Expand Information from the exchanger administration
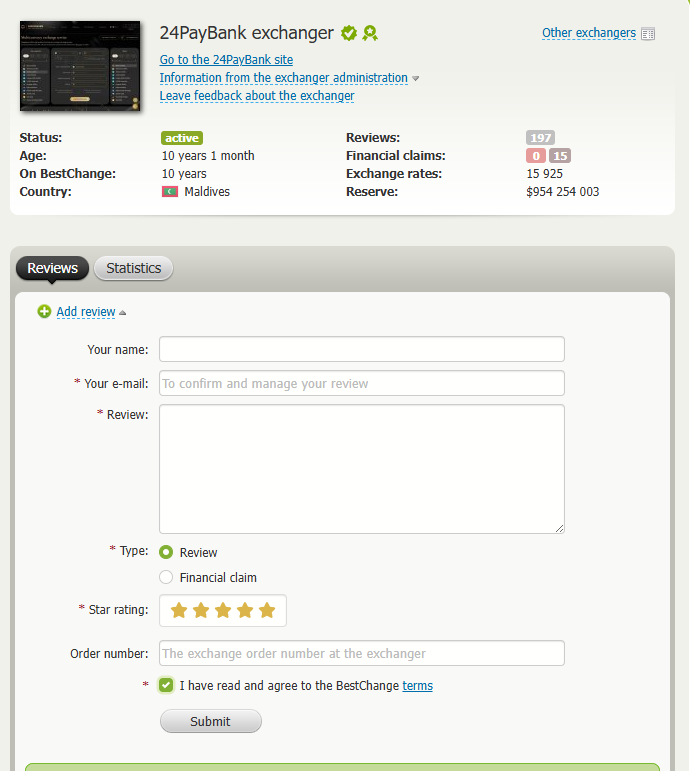This screenshot has height=771, width=690. tap(283, 78)
